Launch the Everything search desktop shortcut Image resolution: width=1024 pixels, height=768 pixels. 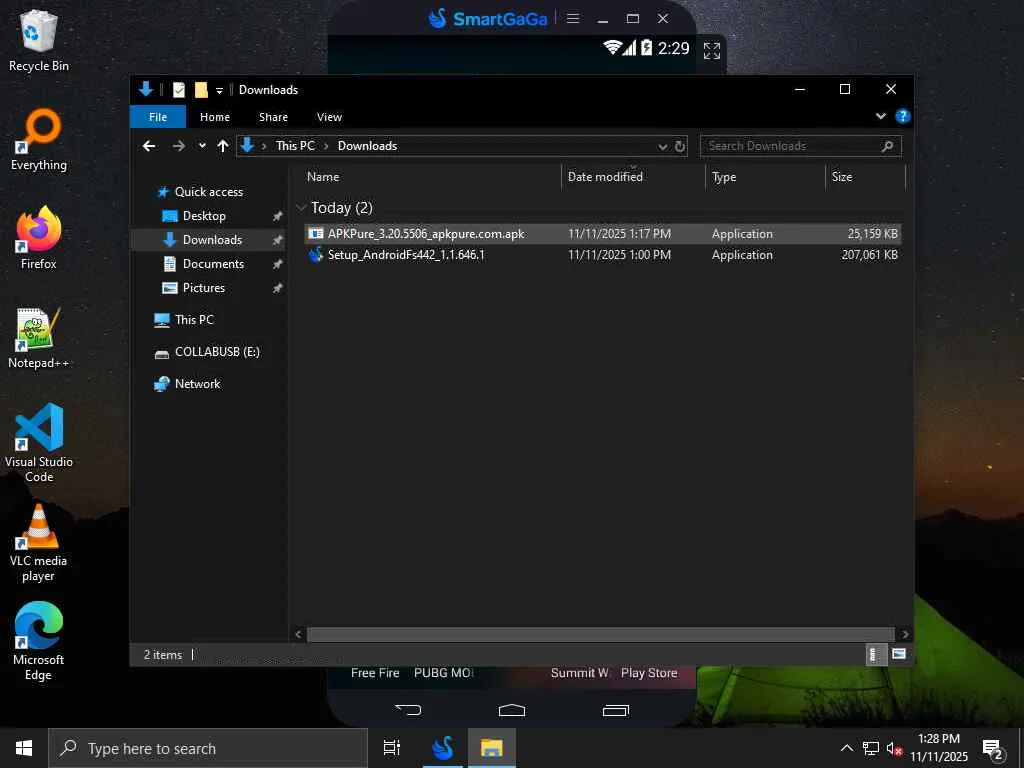pyautogui.click(x=39, y=140)
